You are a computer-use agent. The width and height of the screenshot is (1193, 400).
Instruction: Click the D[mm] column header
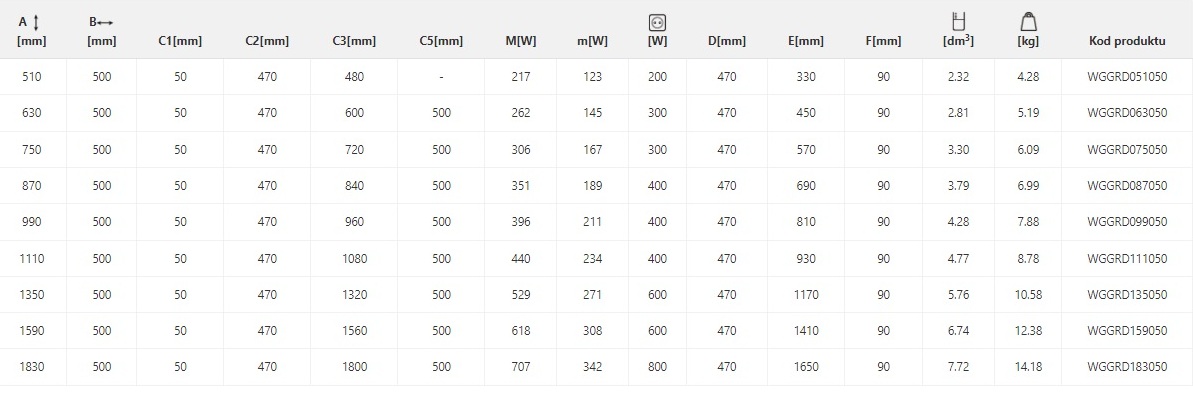[727, 41]
